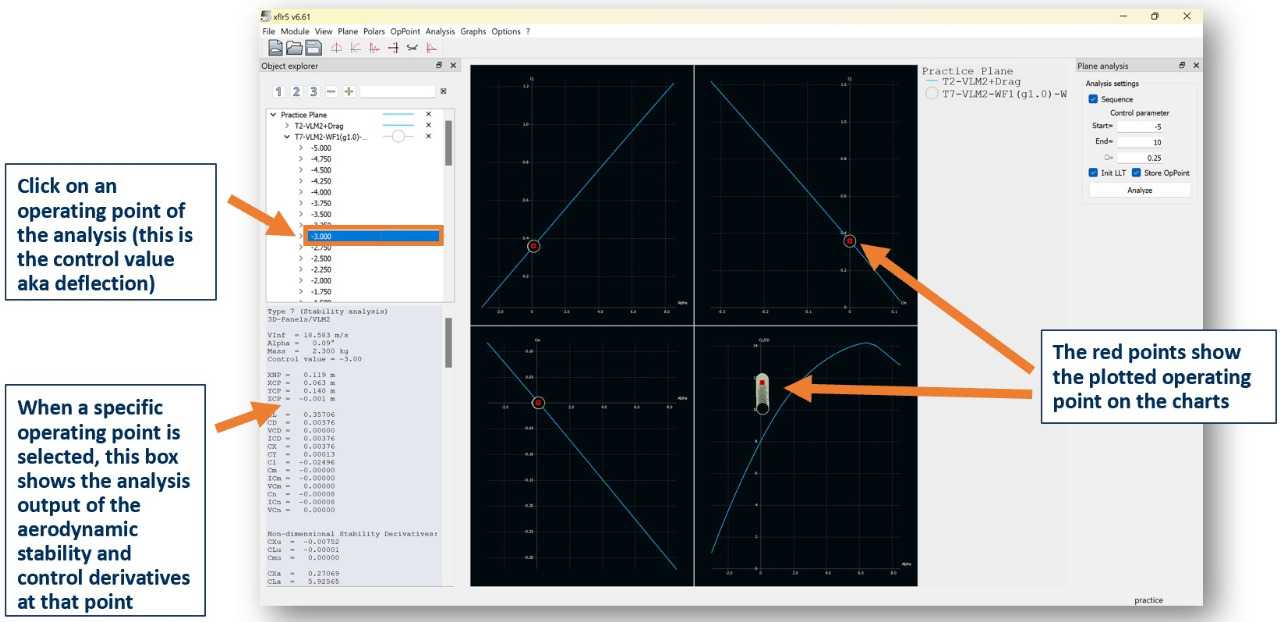Click the level 1 tree button
The width and height of the screenshot is (1280, 622).
pos(280,92)
